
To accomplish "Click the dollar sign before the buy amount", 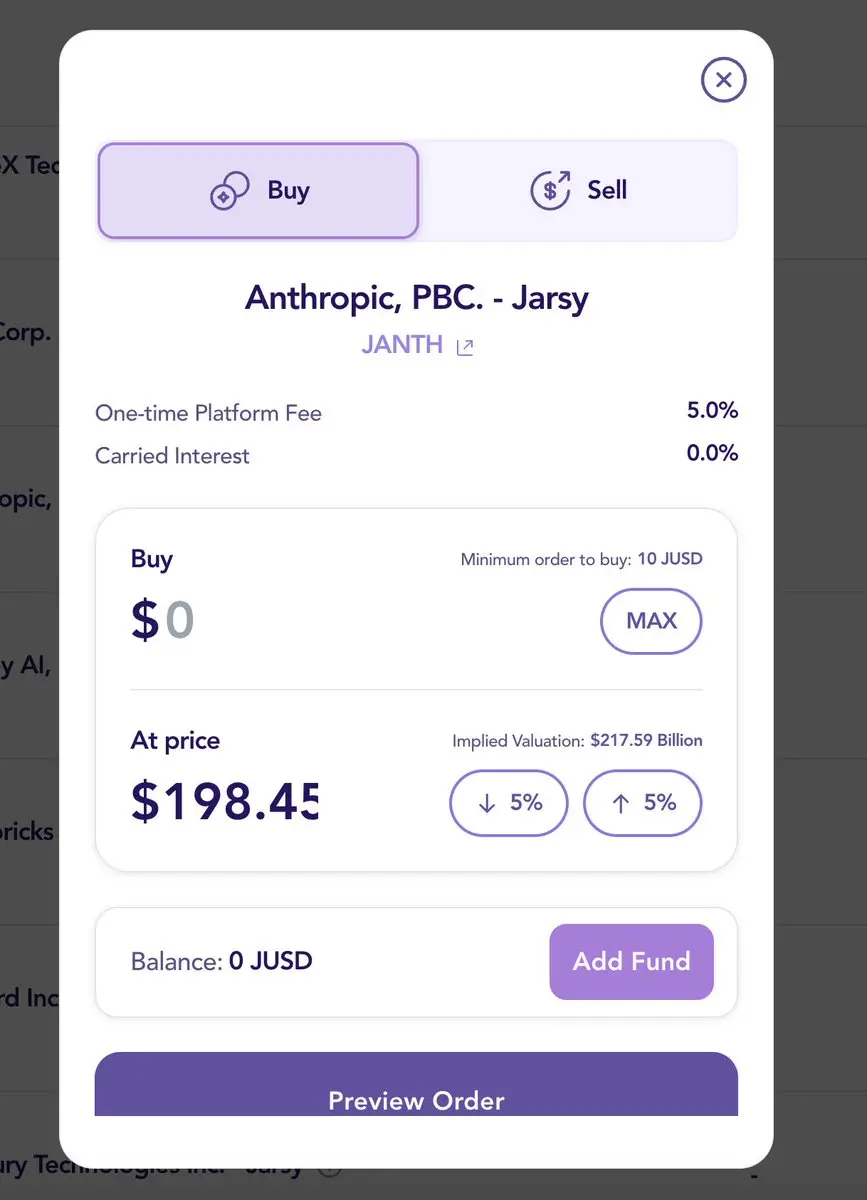I will click(145, 620).
